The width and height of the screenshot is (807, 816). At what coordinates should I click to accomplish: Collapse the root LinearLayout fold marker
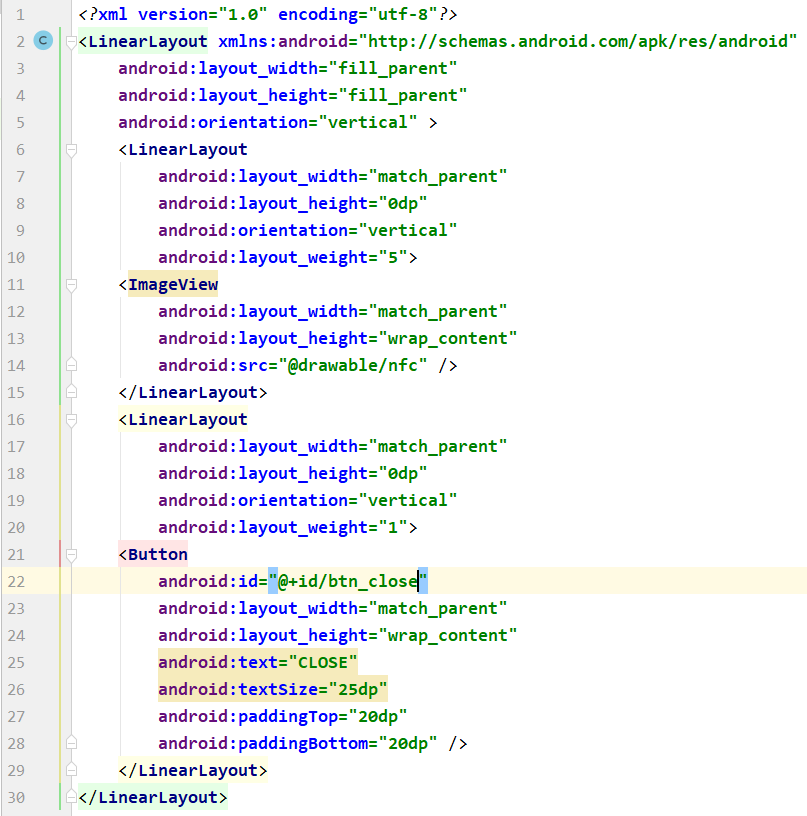point(70,41)
